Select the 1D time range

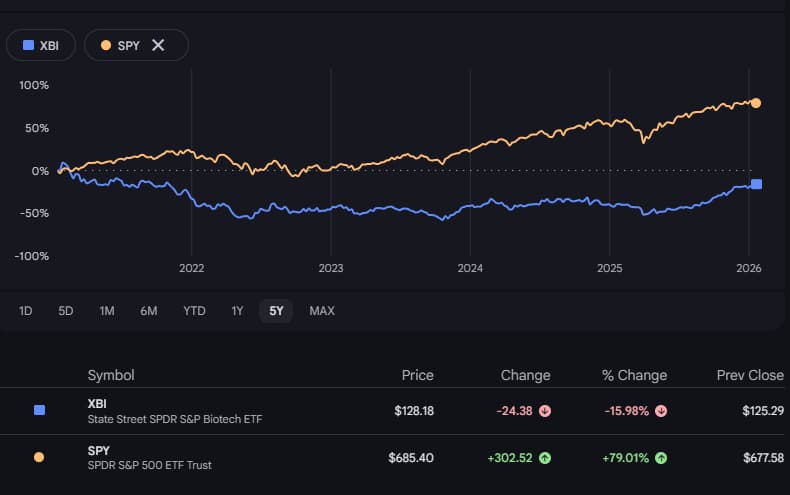tap(26, 311)
